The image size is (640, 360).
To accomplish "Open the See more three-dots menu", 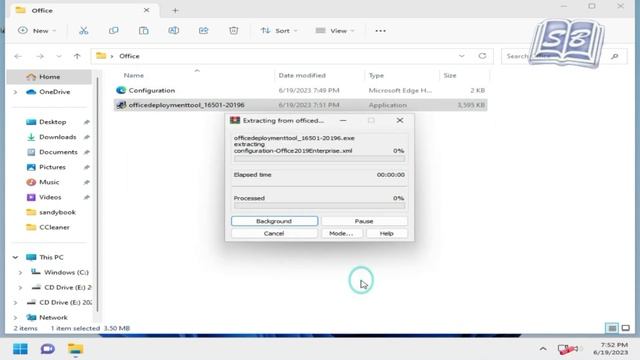I will pyautogui.click(x=380, y=31).
